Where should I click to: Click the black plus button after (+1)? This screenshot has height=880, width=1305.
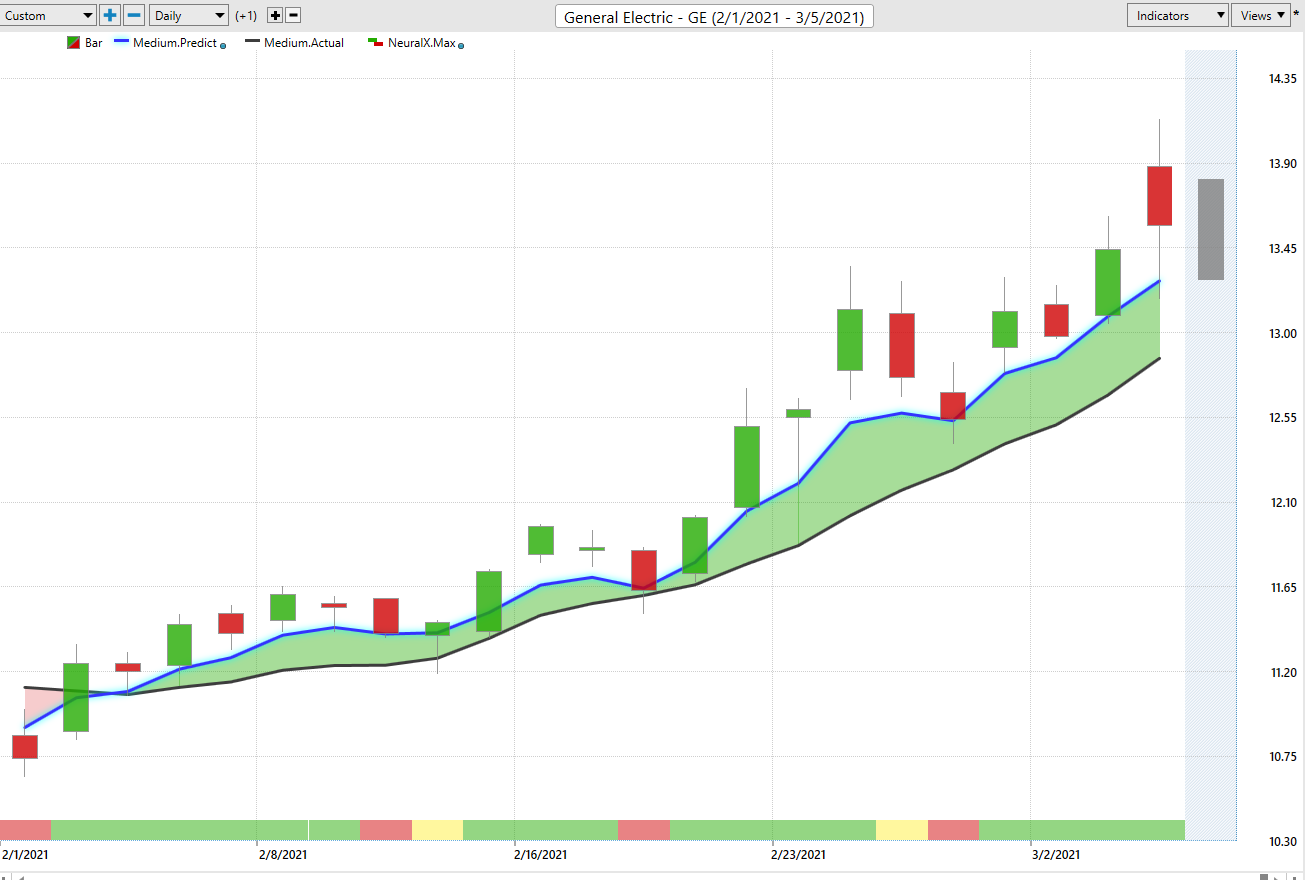pos(276,16)
